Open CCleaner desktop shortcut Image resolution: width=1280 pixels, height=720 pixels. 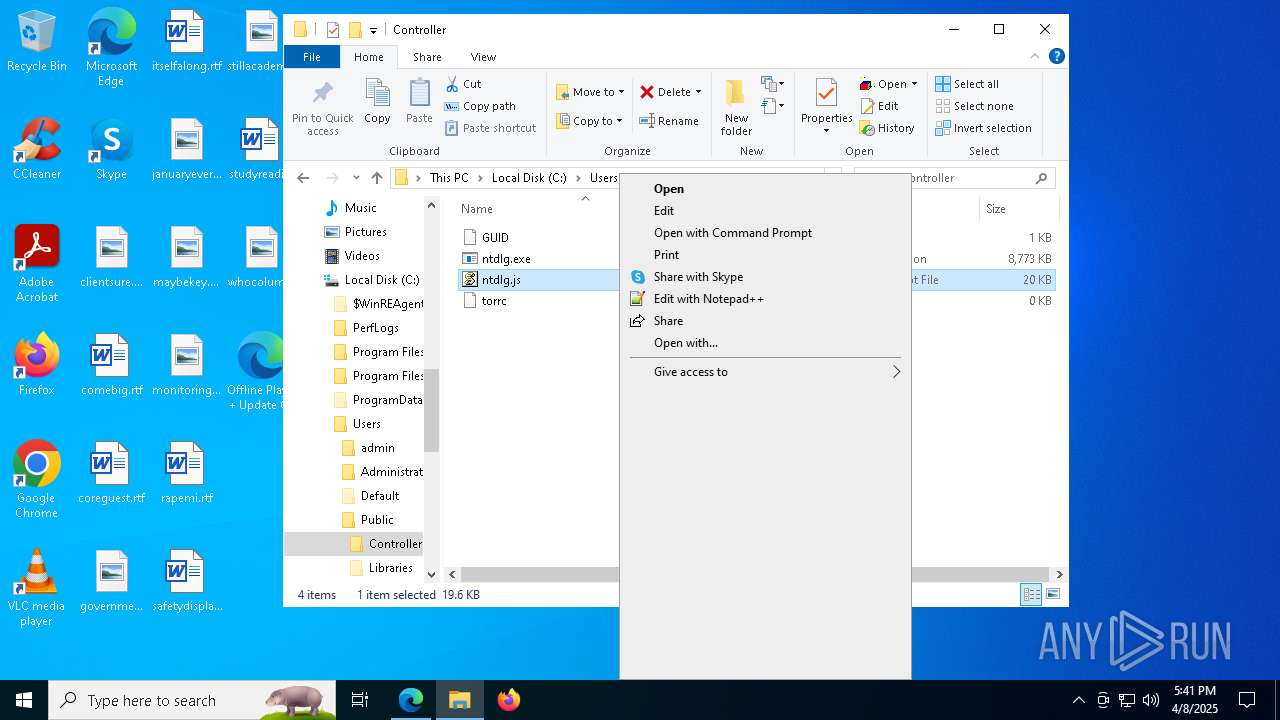point(37,150)
